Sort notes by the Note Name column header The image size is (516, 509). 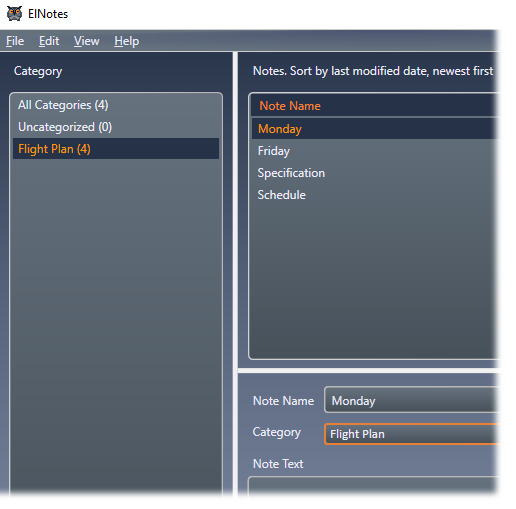[375, 106]
